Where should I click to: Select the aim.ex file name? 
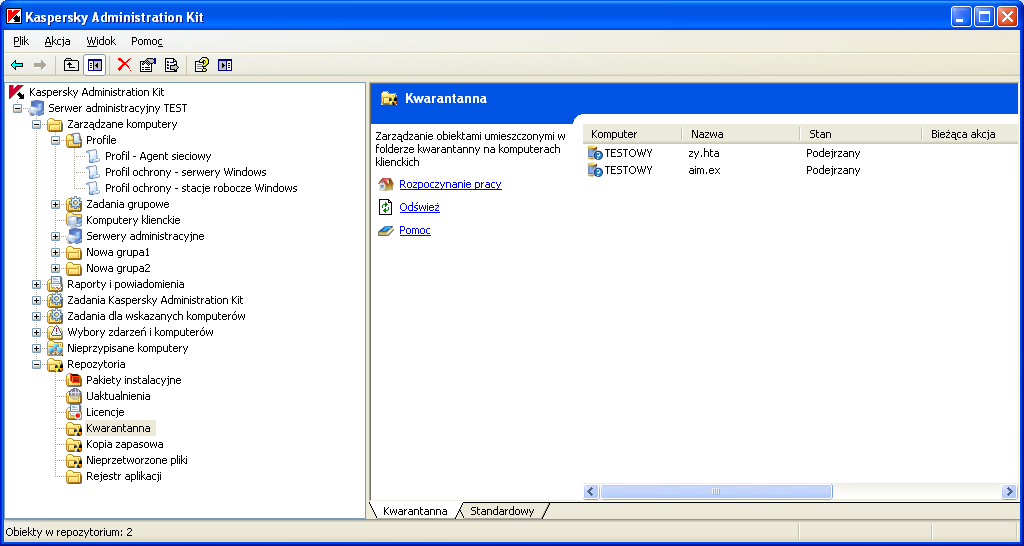pyautogui.click(x=705, y=170)
